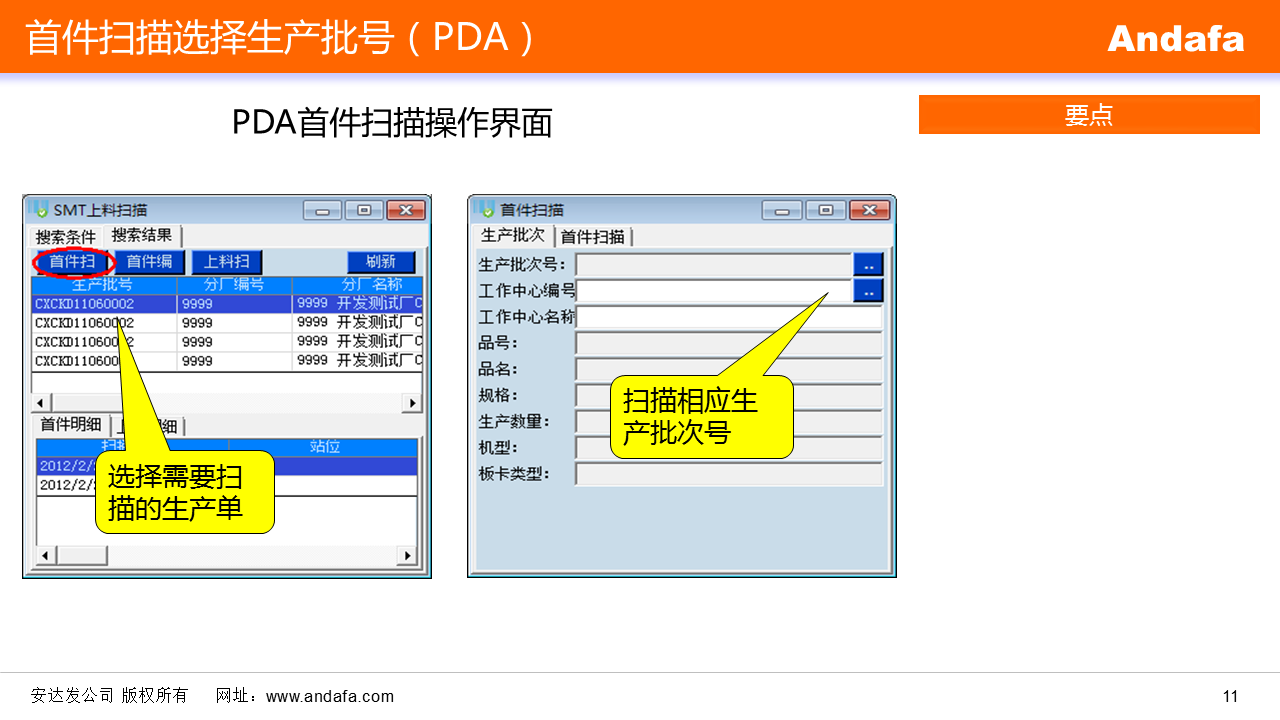
Task: Click the SMT上料扫描 title bar icon
Action: point(41,210)
